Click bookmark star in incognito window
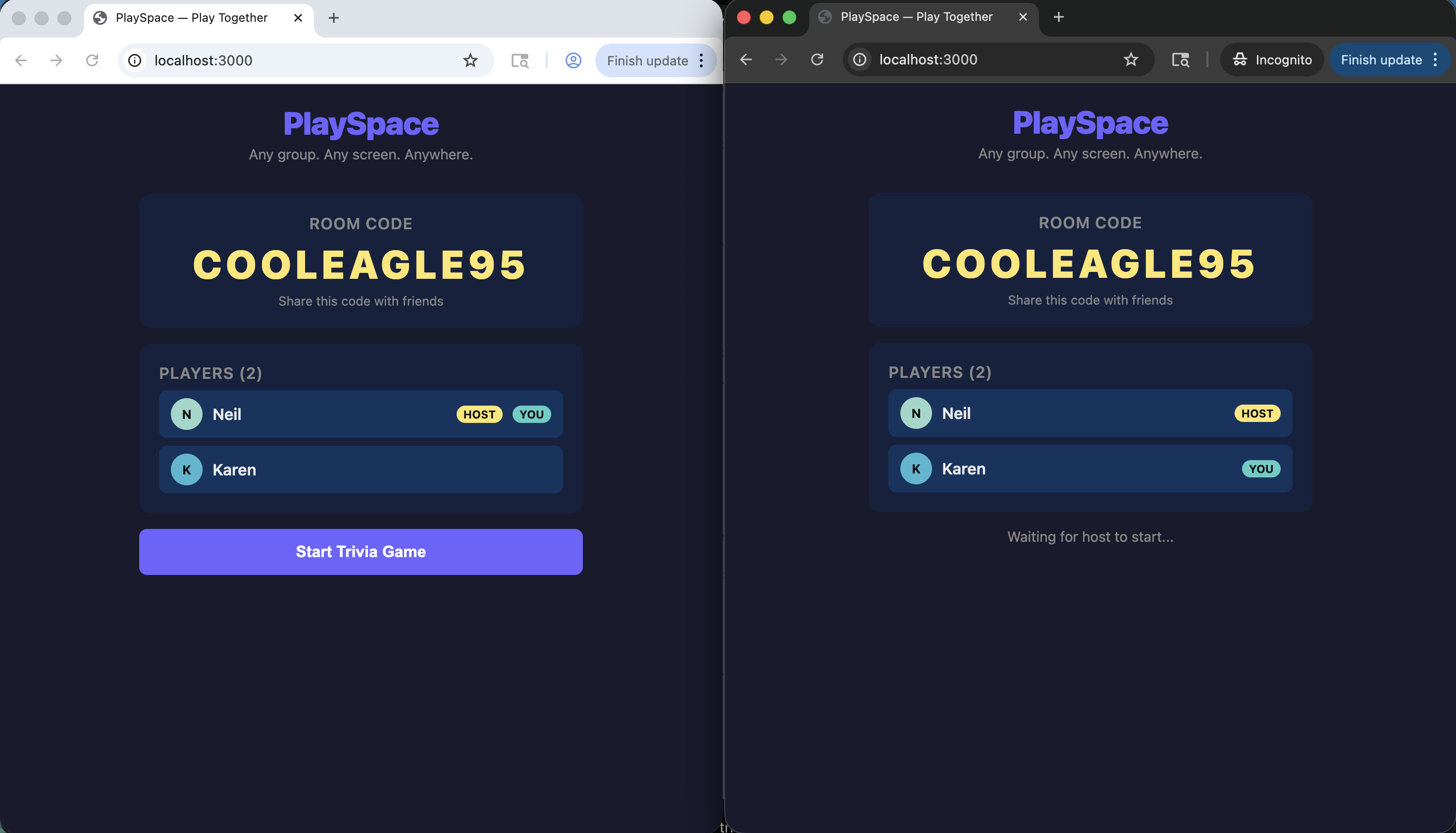This screenshot has height=833, width=1456. point(1131,59)
